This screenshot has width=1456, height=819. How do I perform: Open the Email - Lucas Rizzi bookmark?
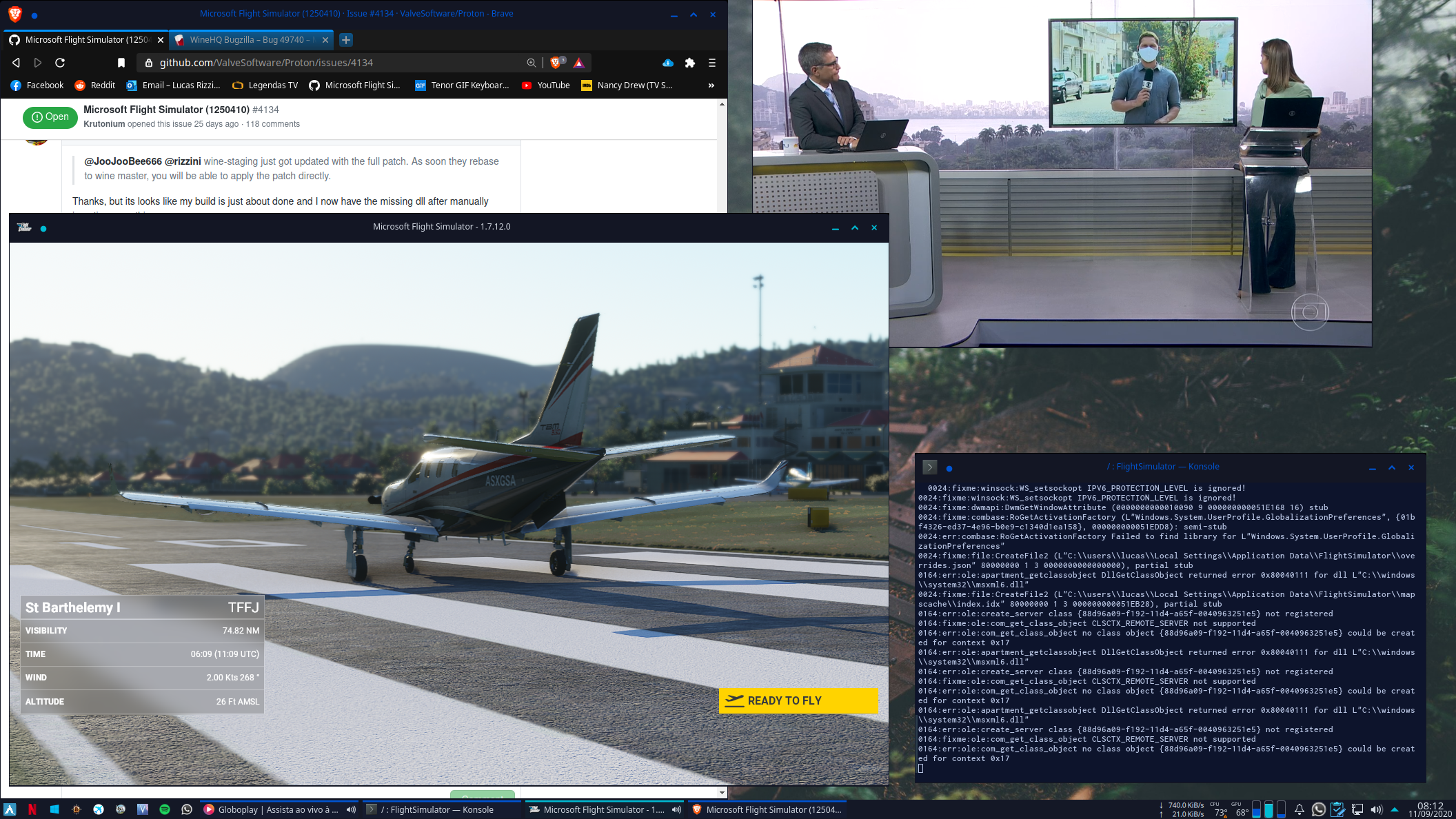[174, 85]
